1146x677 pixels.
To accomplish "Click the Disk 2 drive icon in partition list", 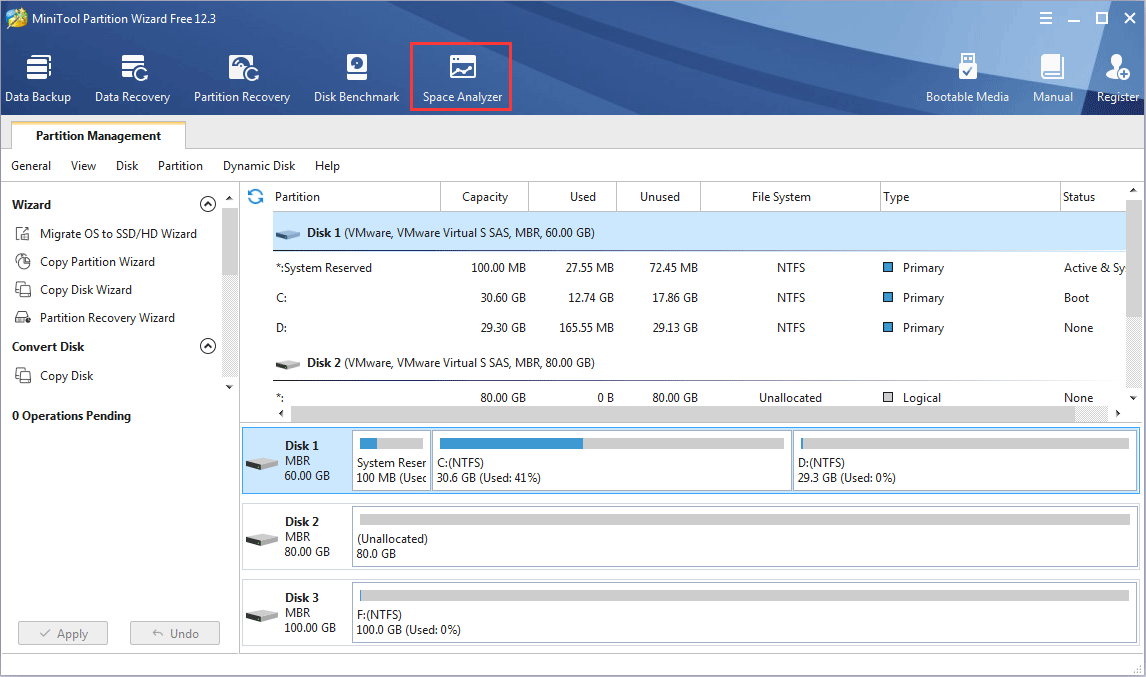I will (x=288, y=364).
